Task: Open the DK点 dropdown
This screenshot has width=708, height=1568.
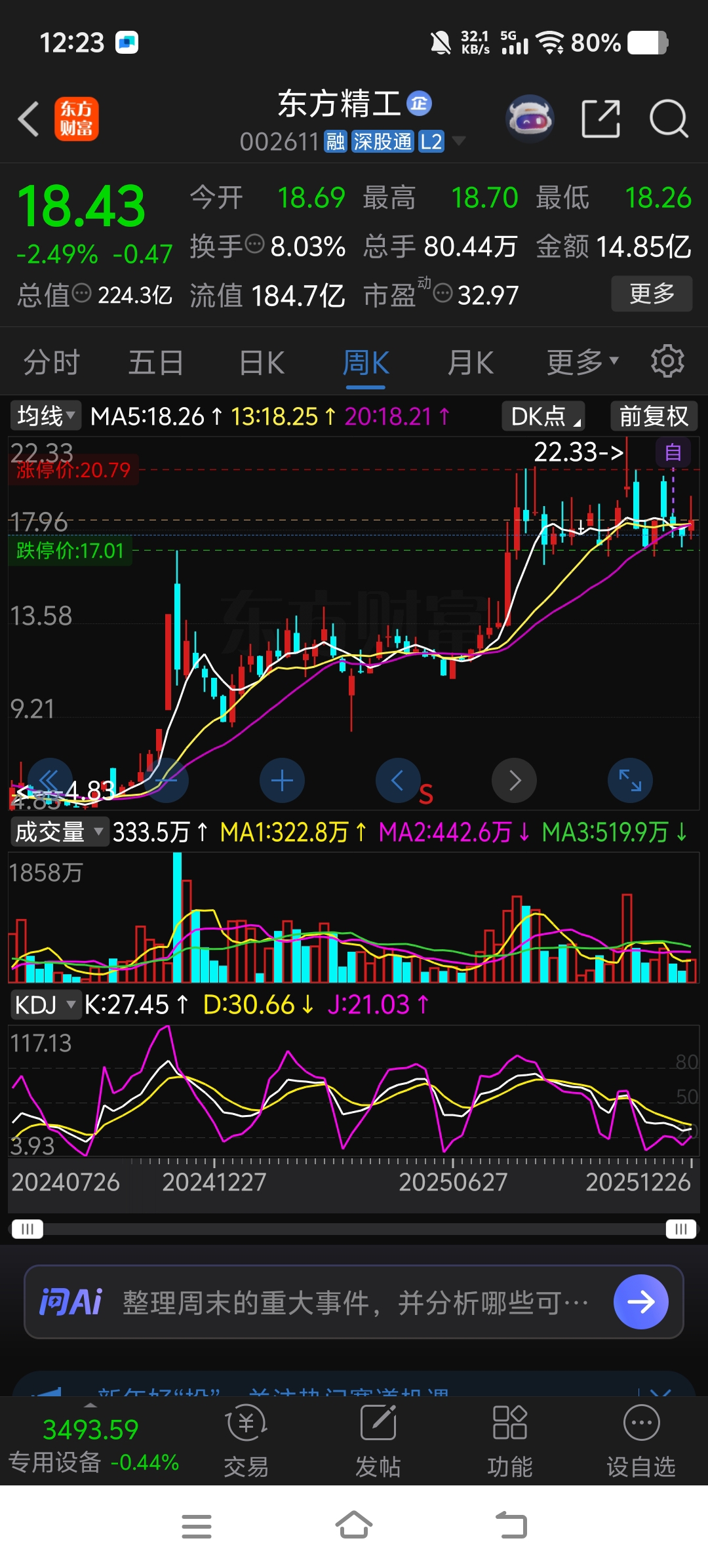Action: 543,416
